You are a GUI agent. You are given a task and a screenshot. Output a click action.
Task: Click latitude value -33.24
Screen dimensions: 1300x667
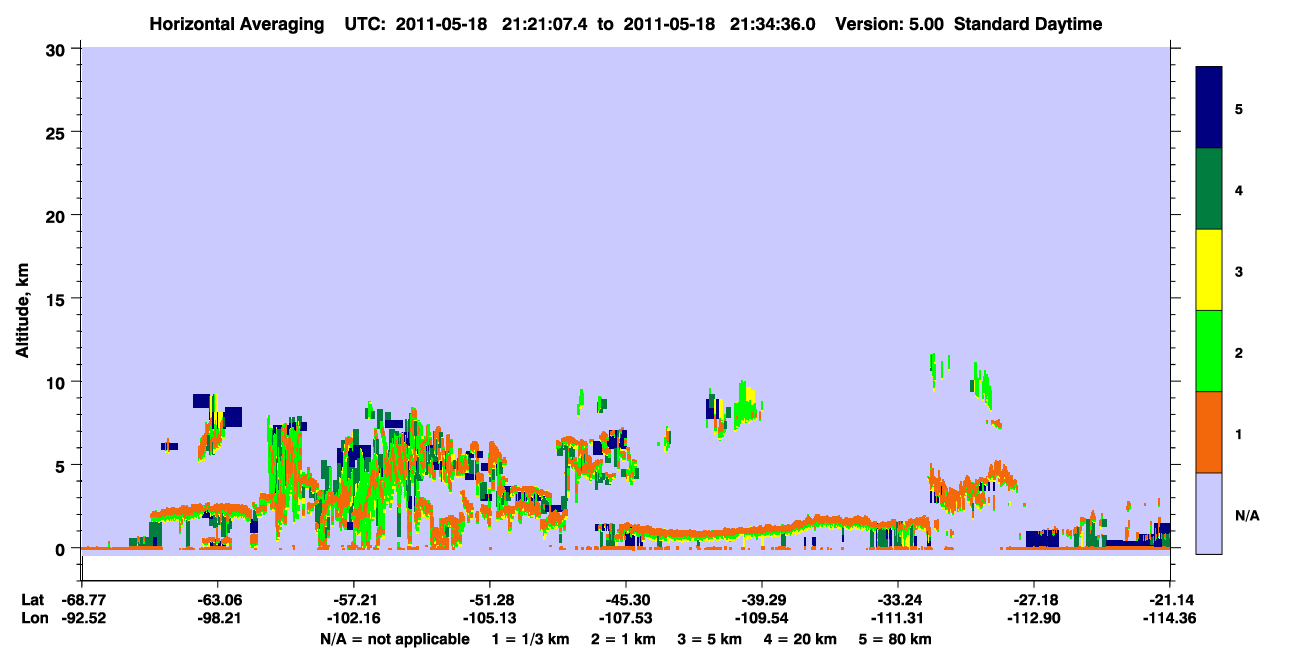(x=898, y=600)
